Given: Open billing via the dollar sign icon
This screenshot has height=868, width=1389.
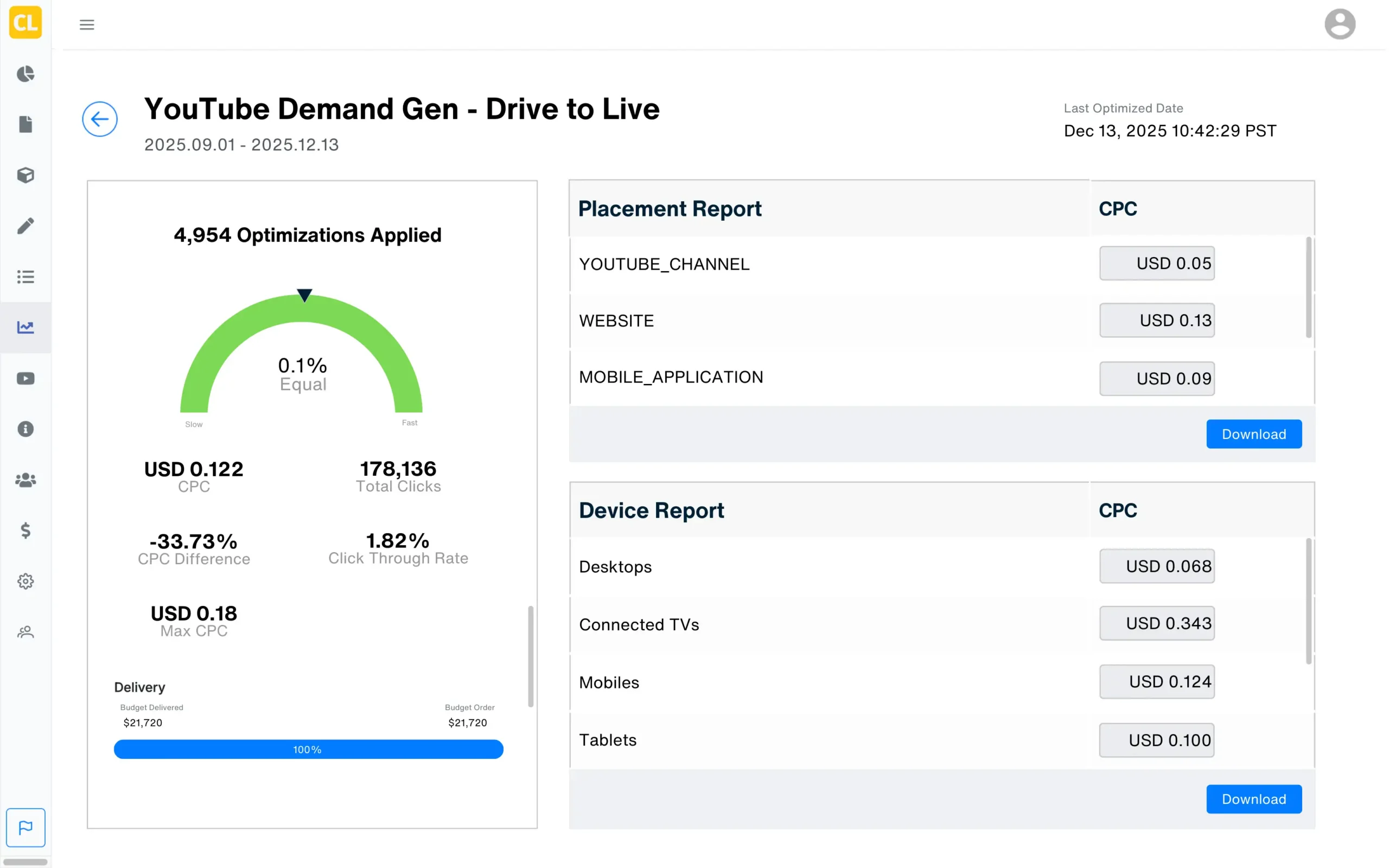Looking at the screenshot, I should (26, 531).
